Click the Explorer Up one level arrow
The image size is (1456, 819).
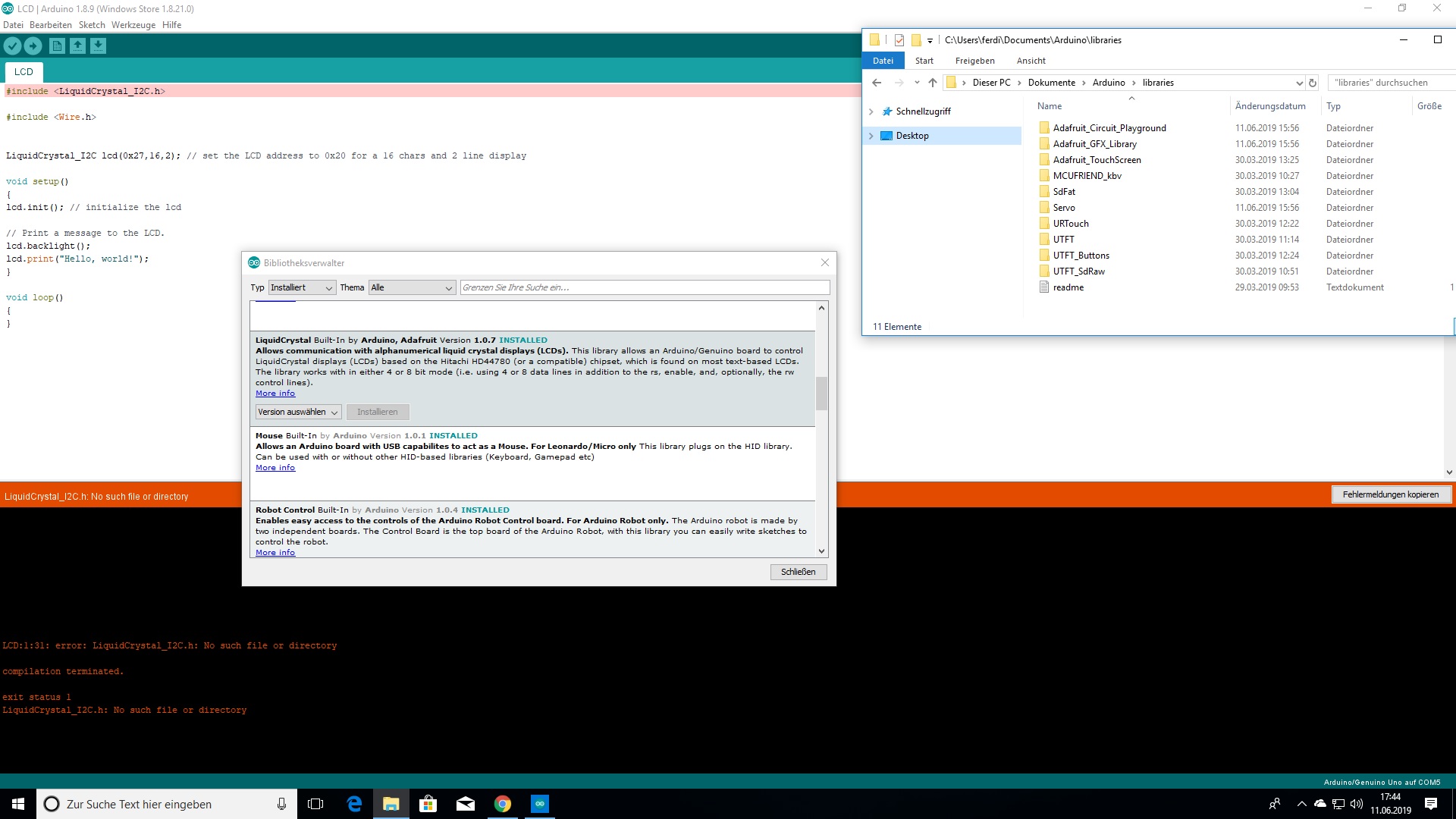tap(933, 83)
